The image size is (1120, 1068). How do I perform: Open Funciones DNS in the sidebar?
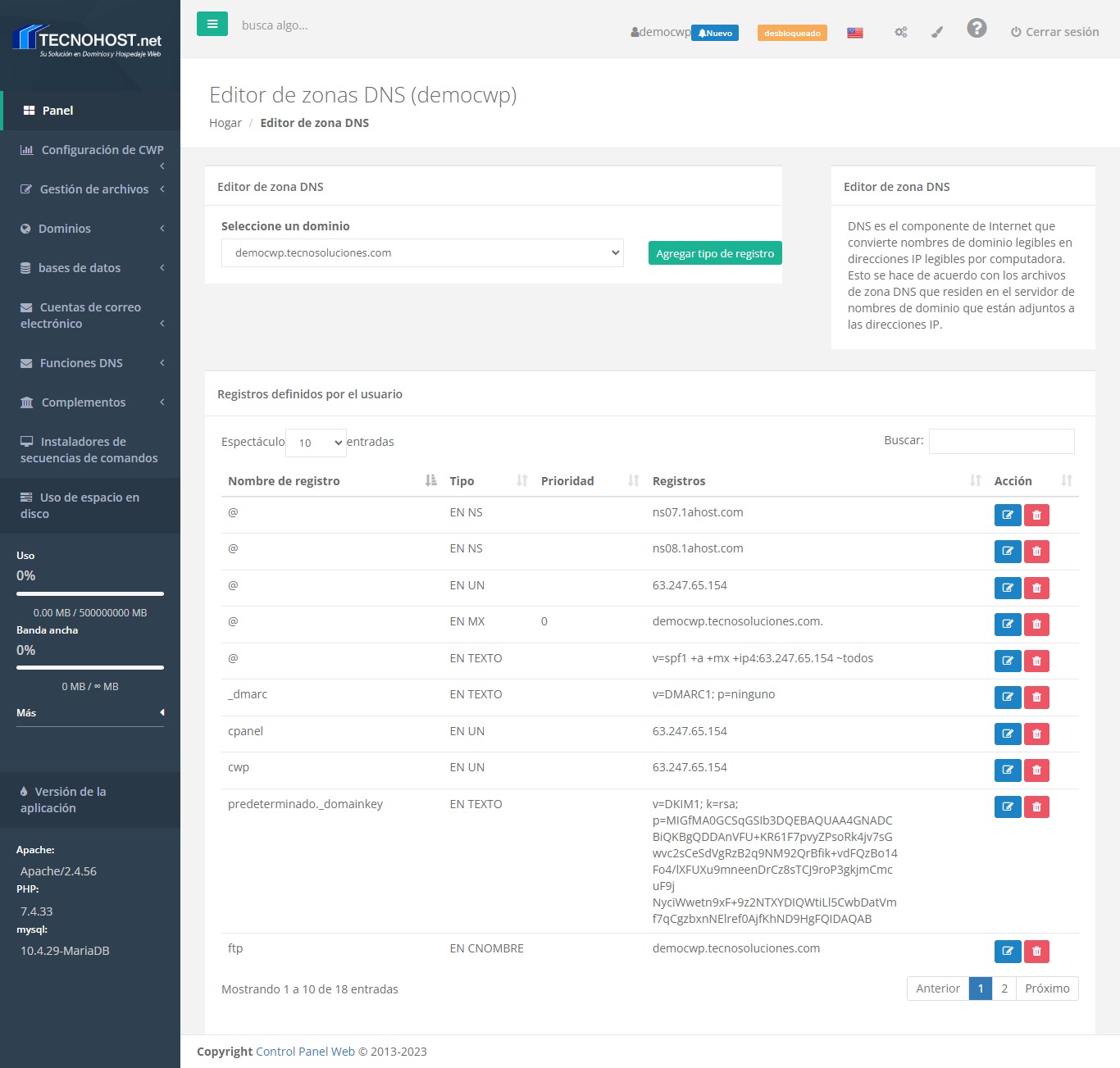point(90,363)
